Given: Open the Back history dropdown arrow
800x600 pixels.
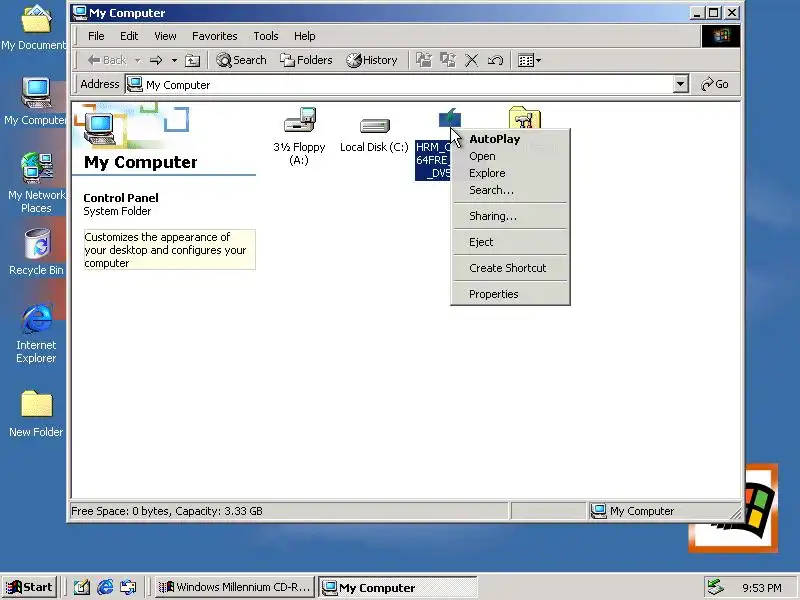Looking at the screenshot, I should click(x=137, y=60).
